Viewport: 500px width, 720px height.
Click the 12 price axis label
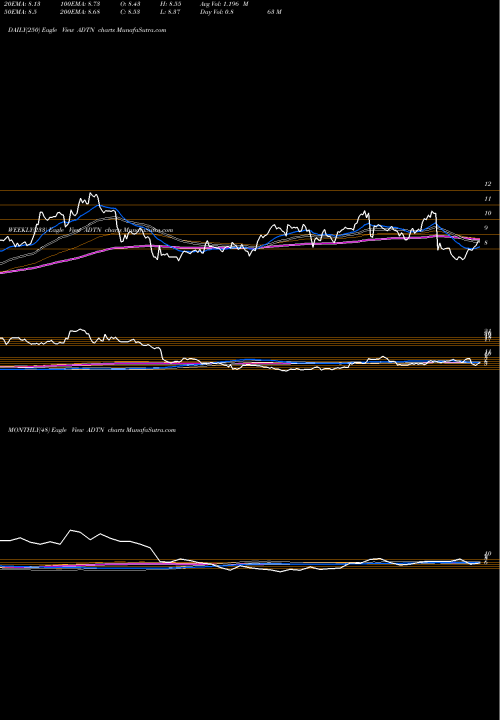488,184
